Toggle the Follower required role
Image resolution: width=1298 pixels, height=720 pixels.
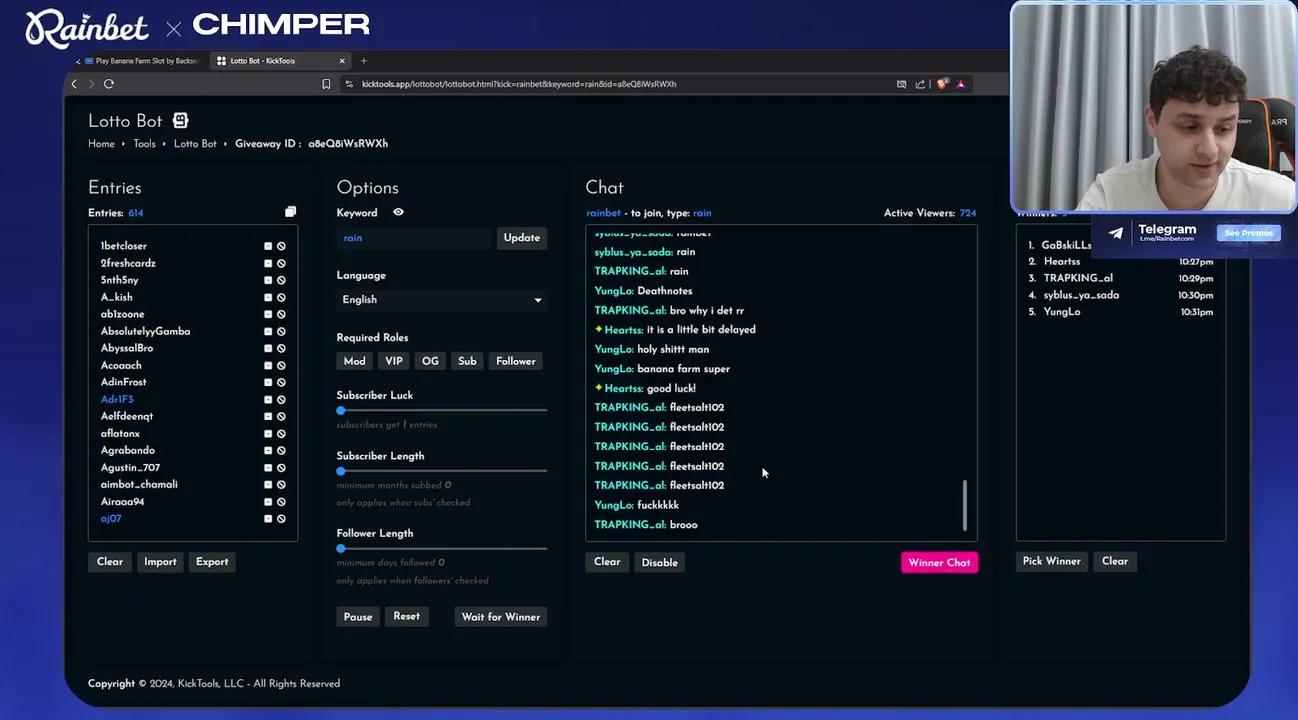[516, 361]
